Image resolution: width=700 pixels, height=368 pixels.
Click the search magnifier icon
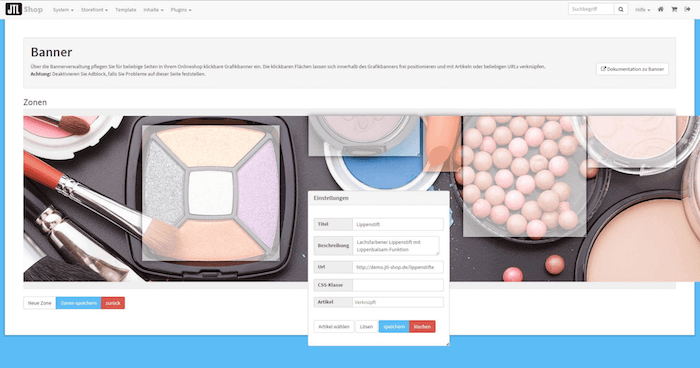click(621, 9)
